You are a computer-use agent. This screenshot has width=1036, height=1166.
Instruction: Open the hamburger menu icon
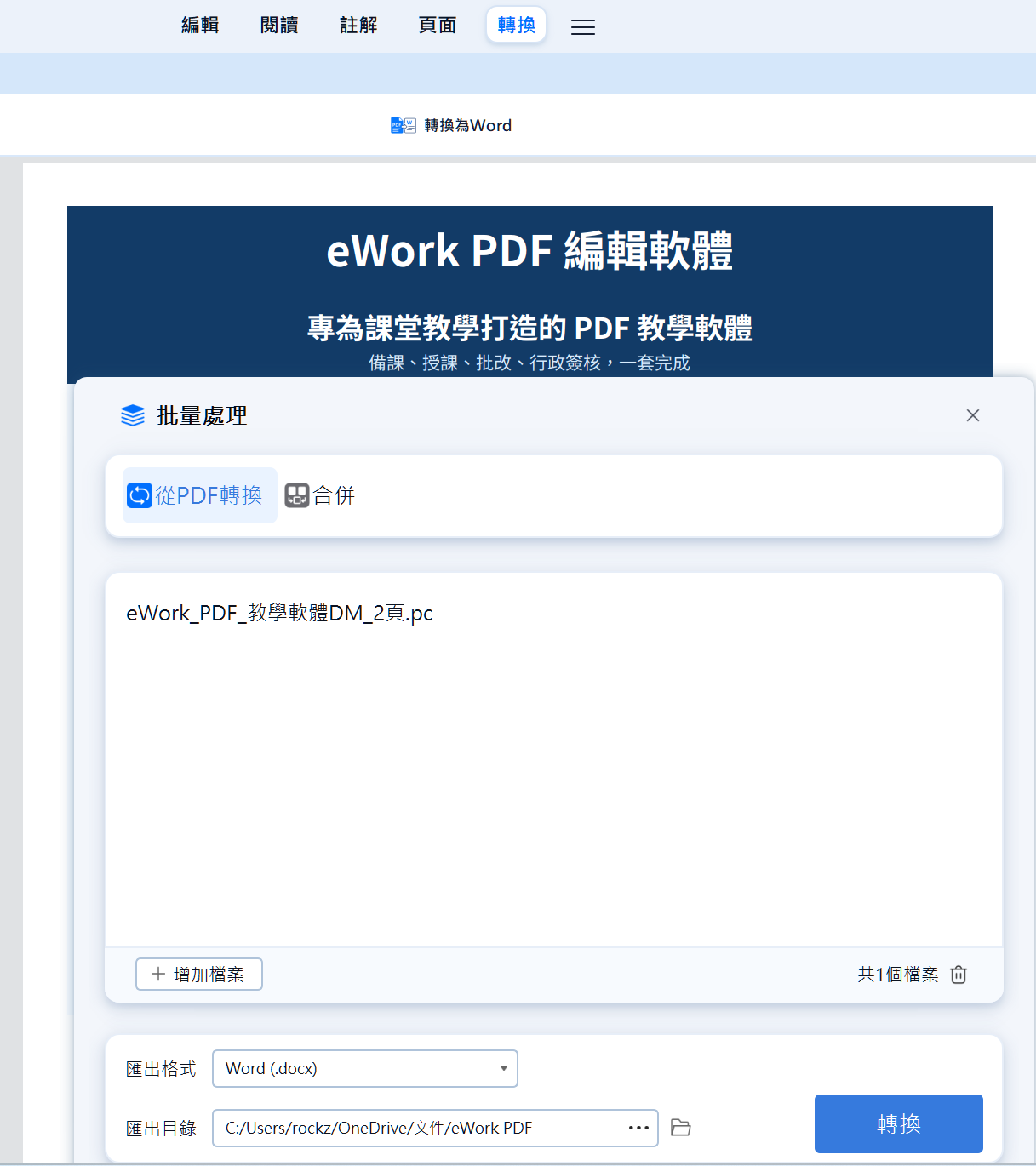583,27
